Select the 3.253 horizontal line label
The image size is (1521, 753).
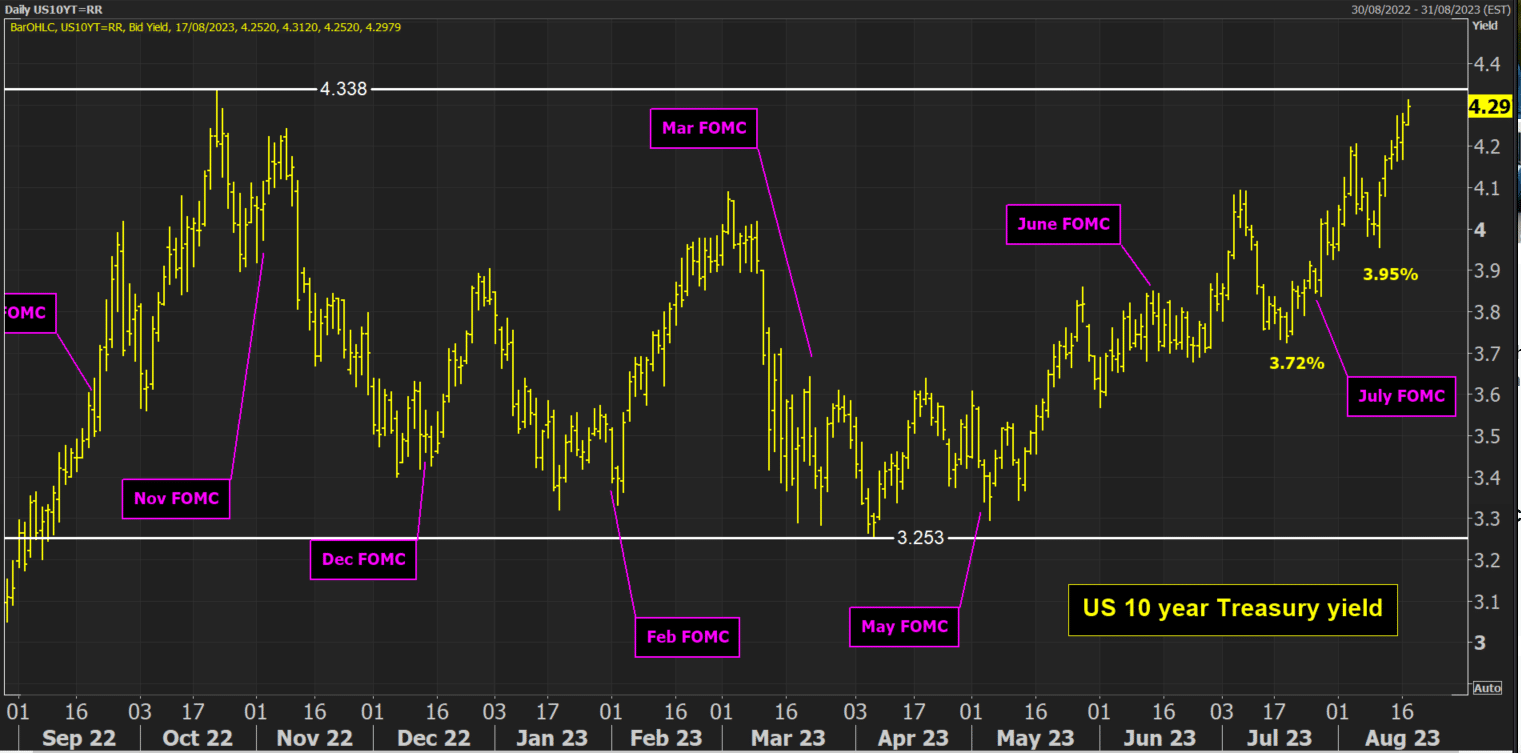(920, 538)
